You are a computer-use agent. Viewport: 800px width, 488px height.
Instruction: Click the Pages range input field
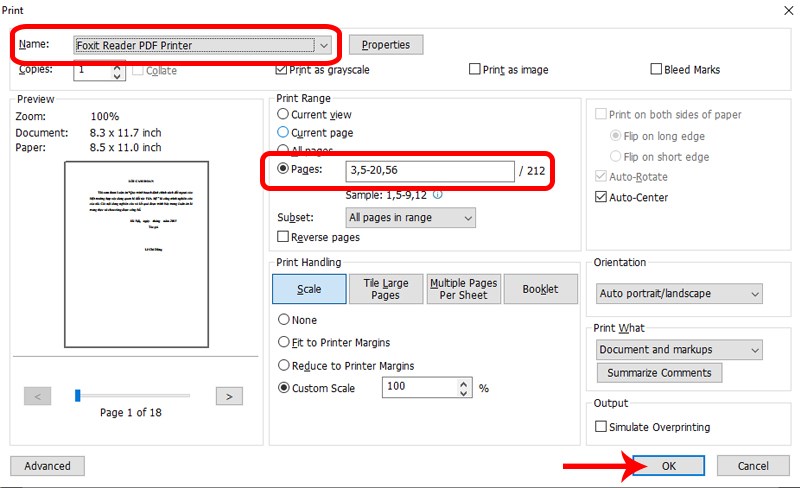click(429, 171)
